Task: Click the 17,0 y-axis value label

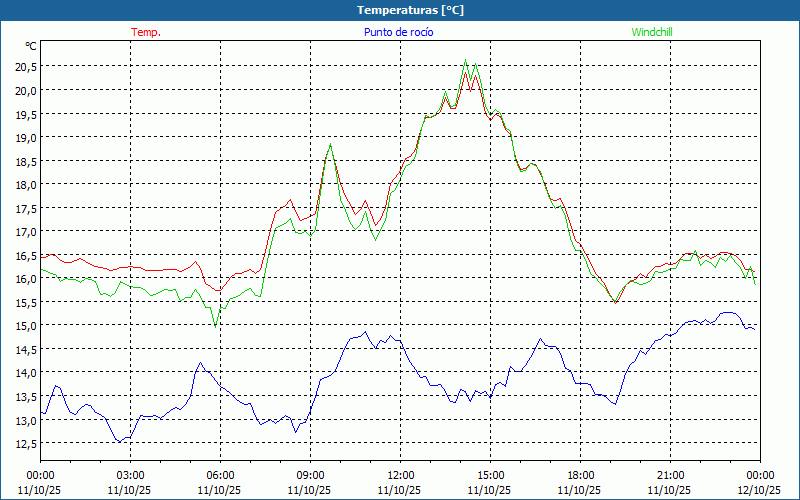Action: coord(26,232)
